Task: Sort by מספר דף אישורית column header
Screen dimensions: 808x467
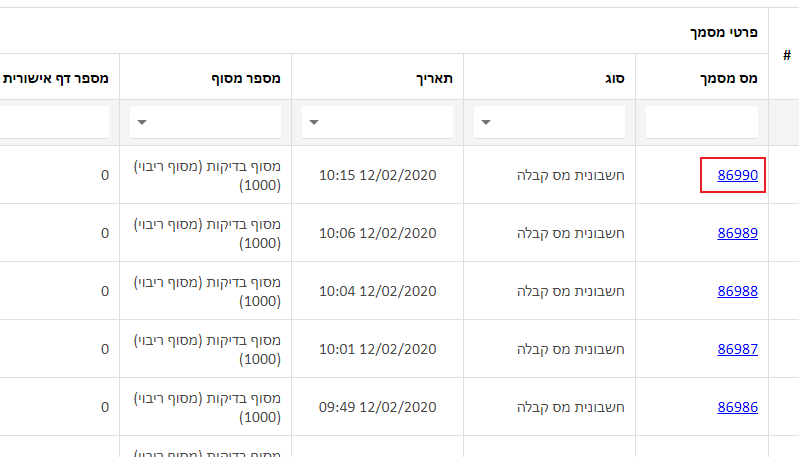Action: pos(56,78)
